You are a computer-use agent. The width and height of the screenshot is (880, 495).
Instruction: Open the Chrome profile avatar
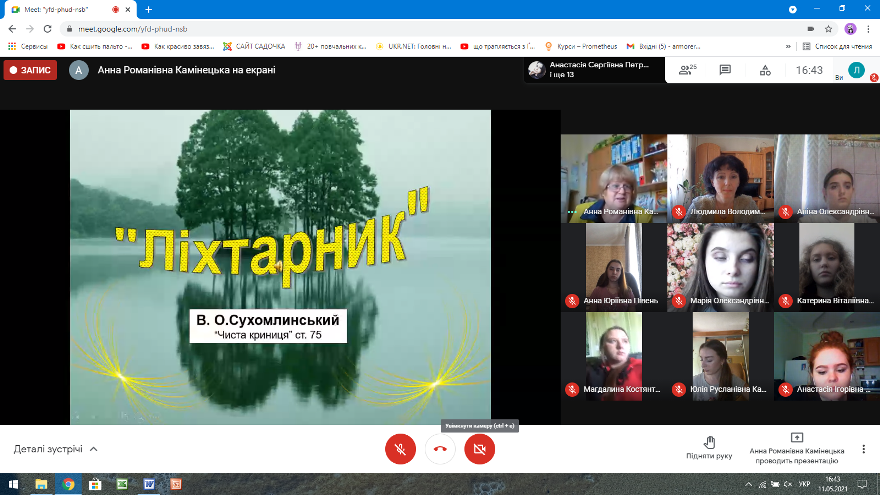[850, 29]
